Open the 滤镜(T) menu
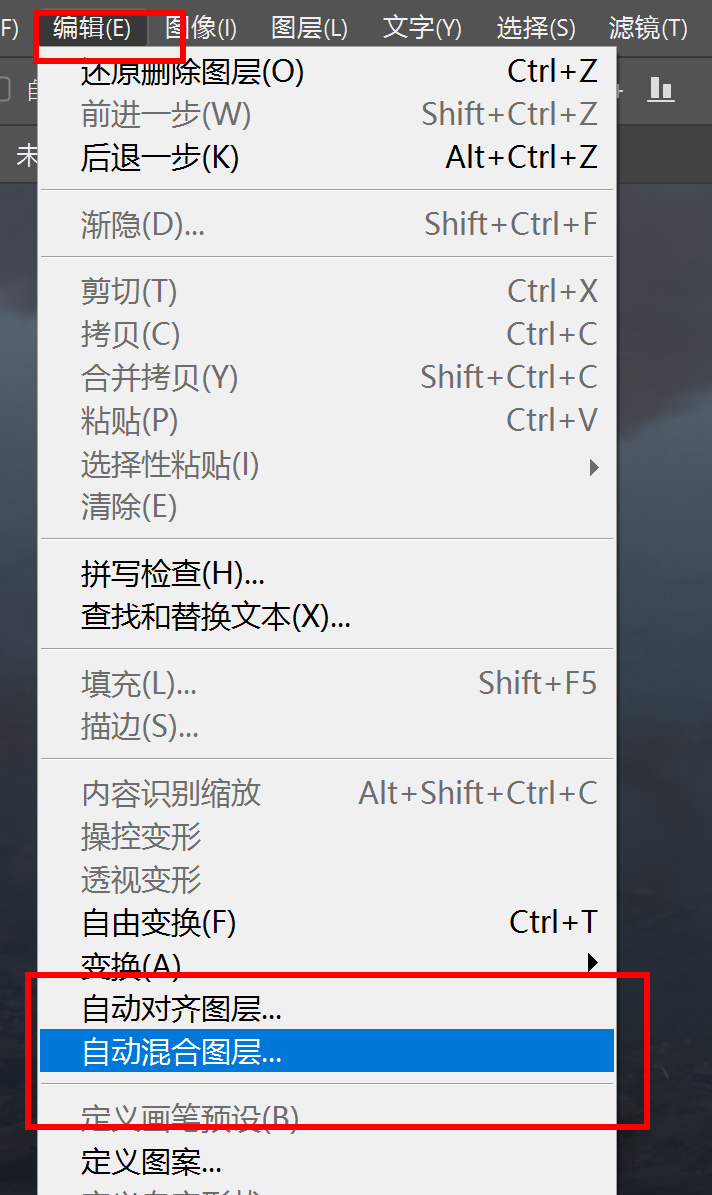 (x=648, y=28)
